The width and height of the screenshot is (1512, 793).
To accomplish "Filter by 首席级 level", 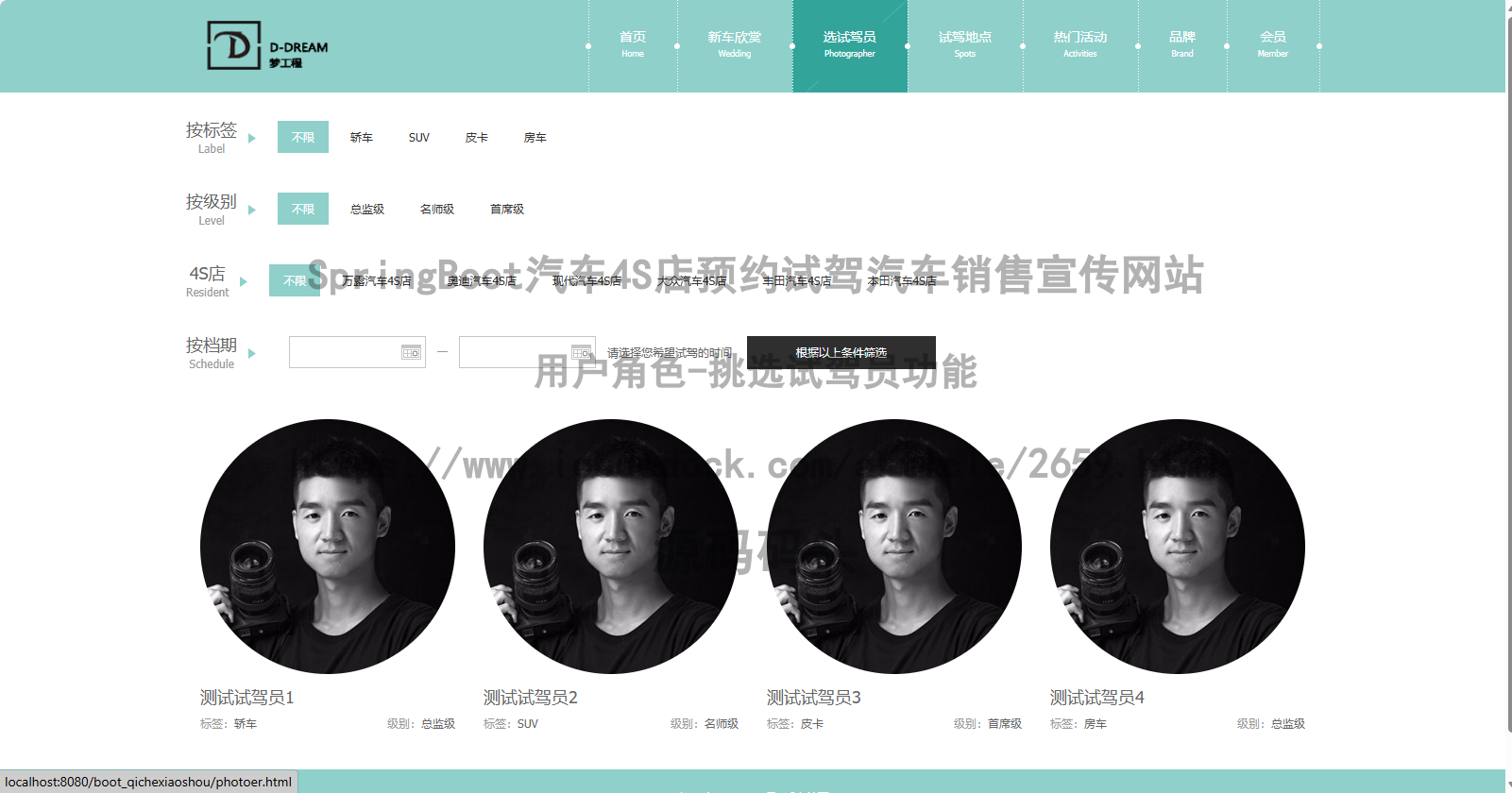I will [507, 210].
